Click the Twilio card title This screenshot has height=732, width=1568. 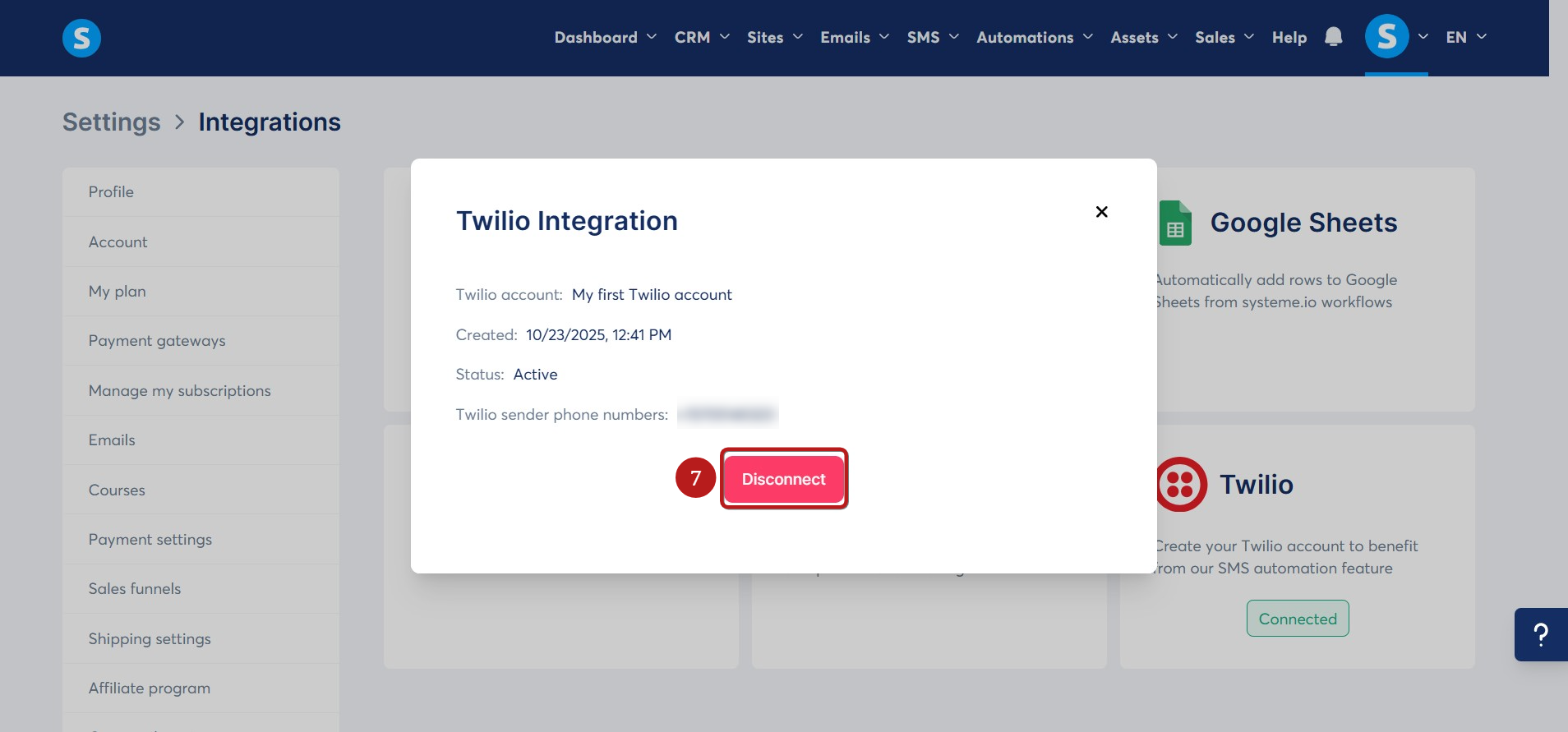tap(1257, 485)
